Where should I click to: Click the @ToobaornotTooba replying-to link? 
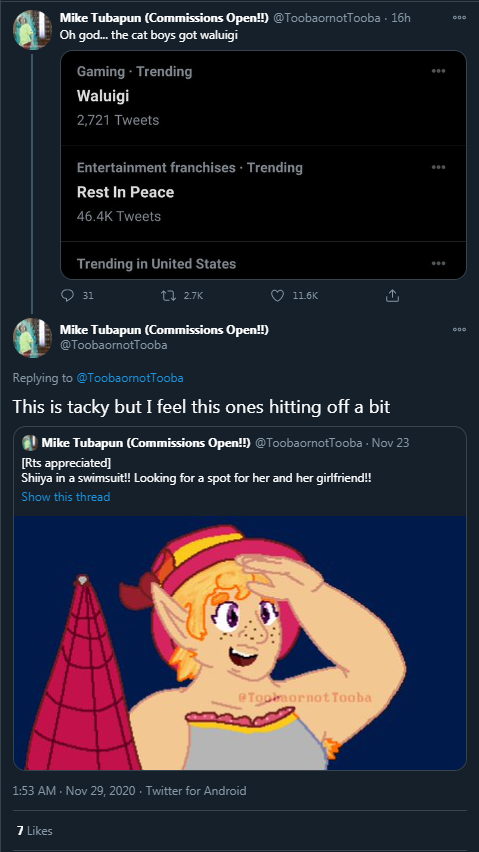130,378
